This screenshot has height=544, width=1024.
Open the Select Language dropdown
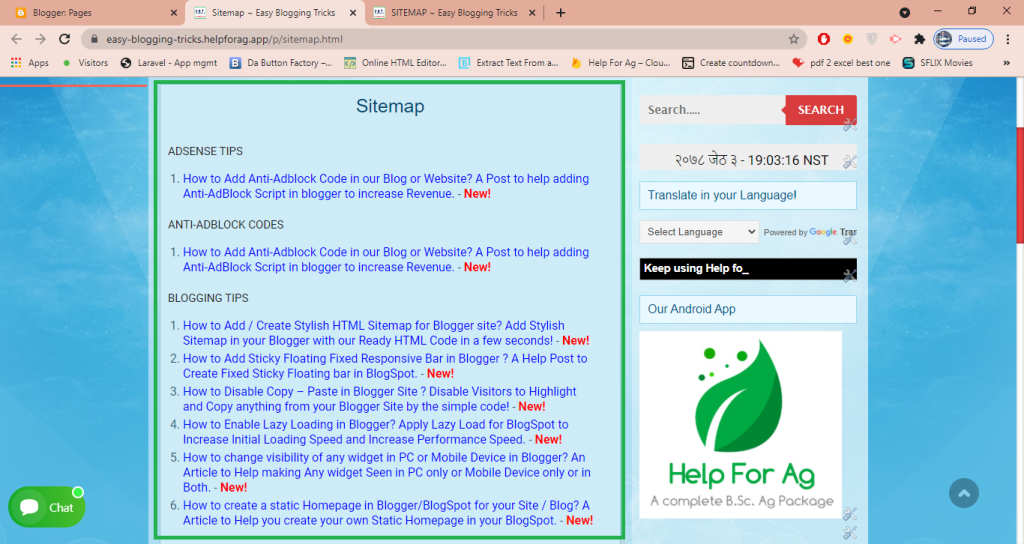(x=699, y=232)
